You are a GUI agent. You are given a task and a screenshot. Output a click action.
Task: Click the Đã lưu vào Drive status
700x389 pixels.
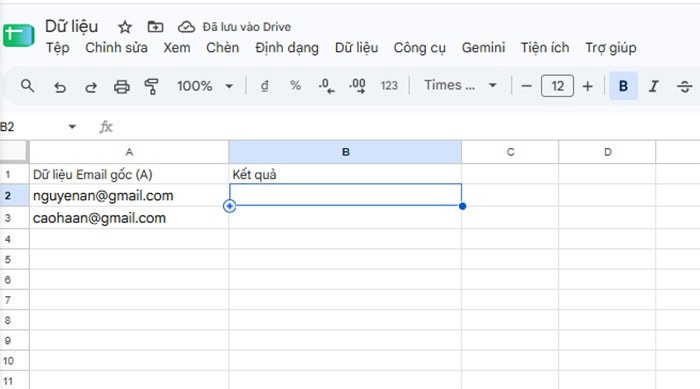(x=246, y=27)
